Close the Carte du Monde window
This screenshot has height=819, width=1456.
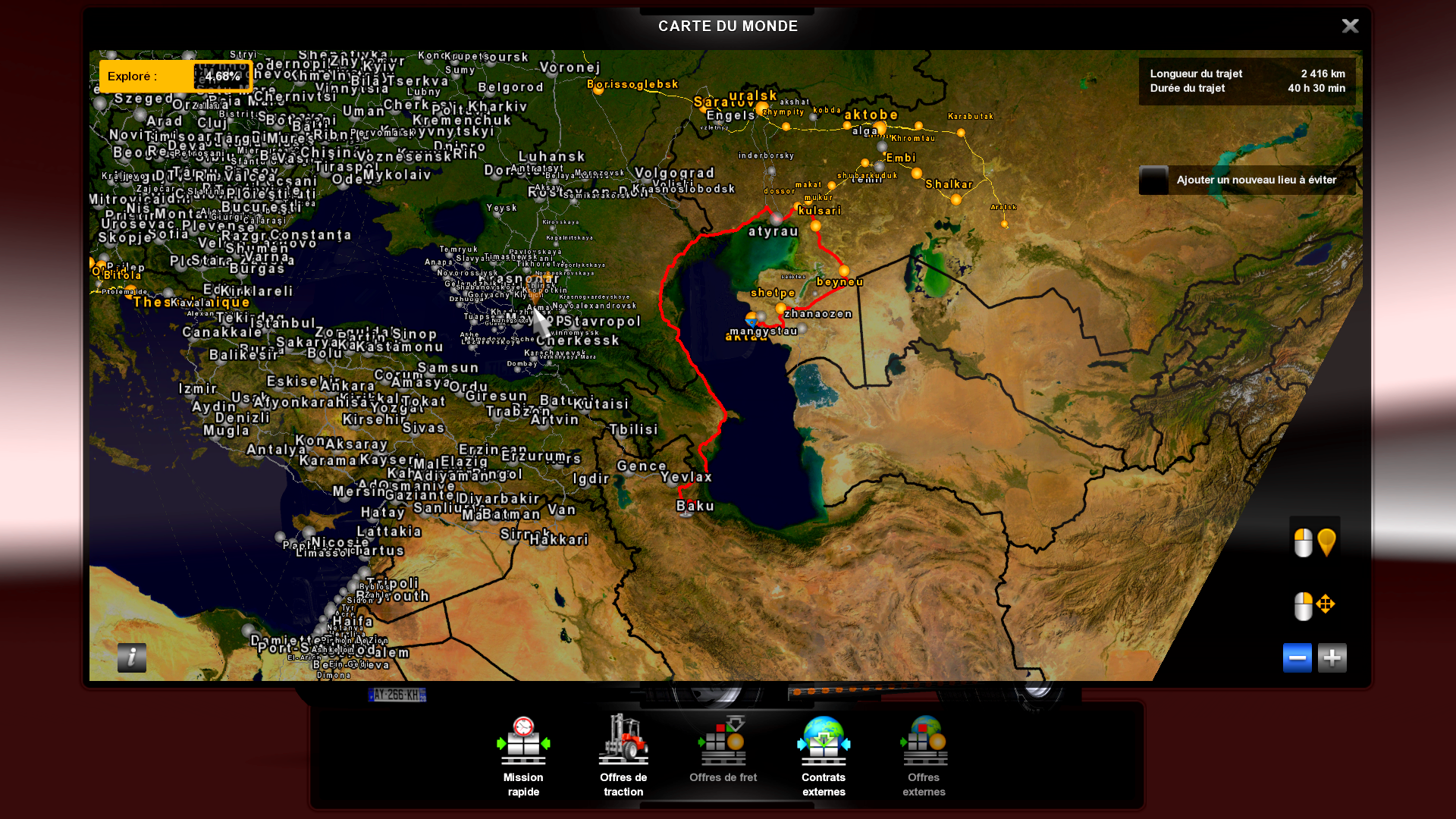(x=1350, y=26)
